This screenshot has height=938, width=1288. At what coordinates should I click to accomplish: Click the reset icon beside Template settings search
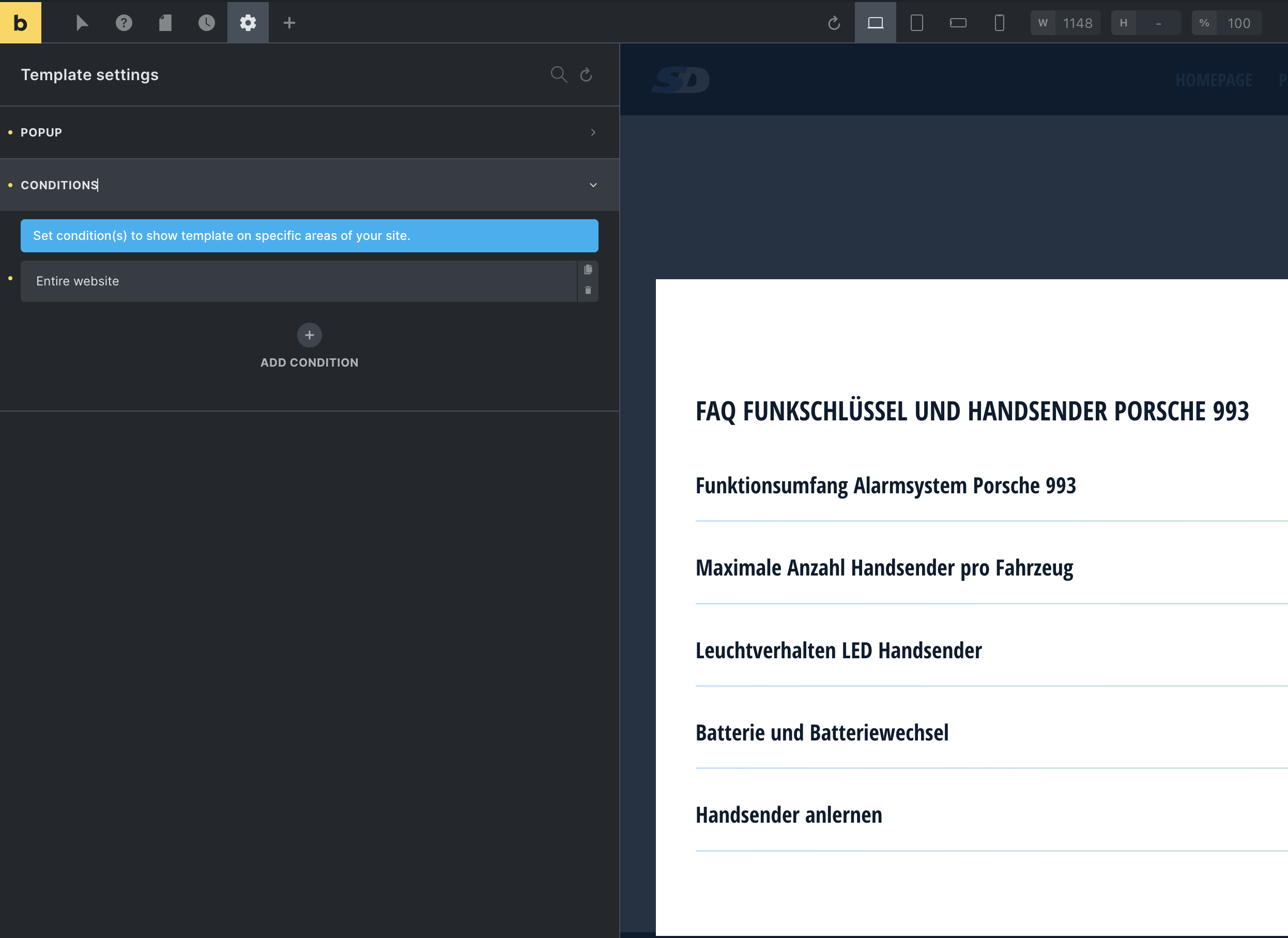coord(586,74)
